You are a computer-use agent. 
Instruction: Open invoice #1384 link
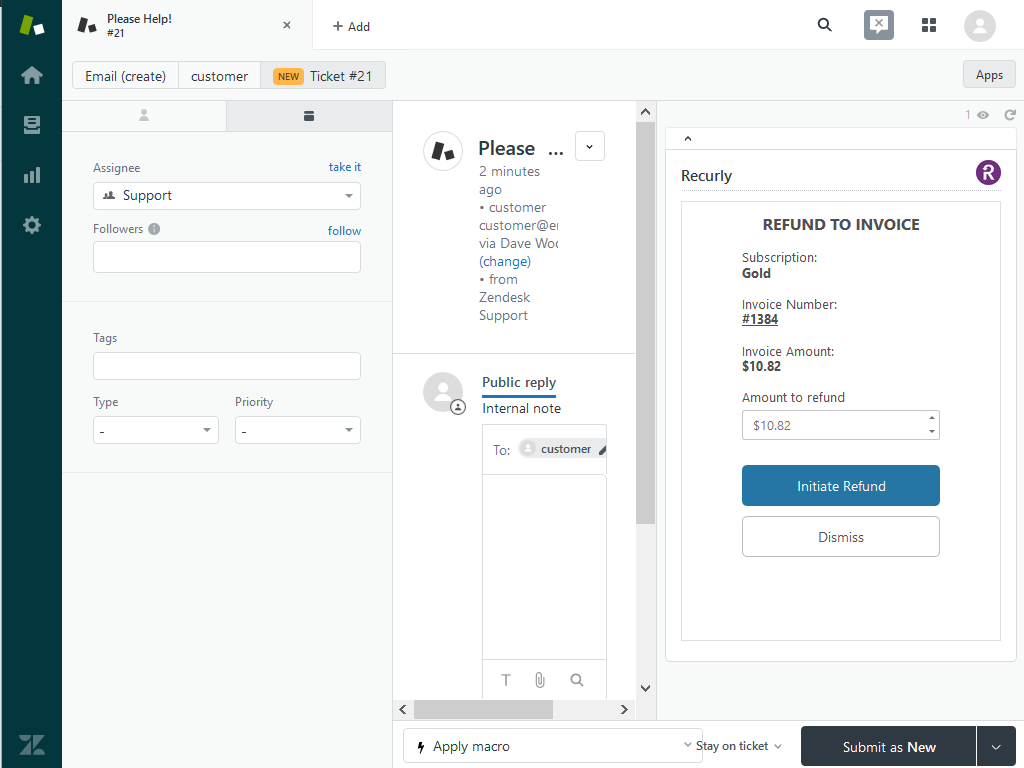point(760,319)
